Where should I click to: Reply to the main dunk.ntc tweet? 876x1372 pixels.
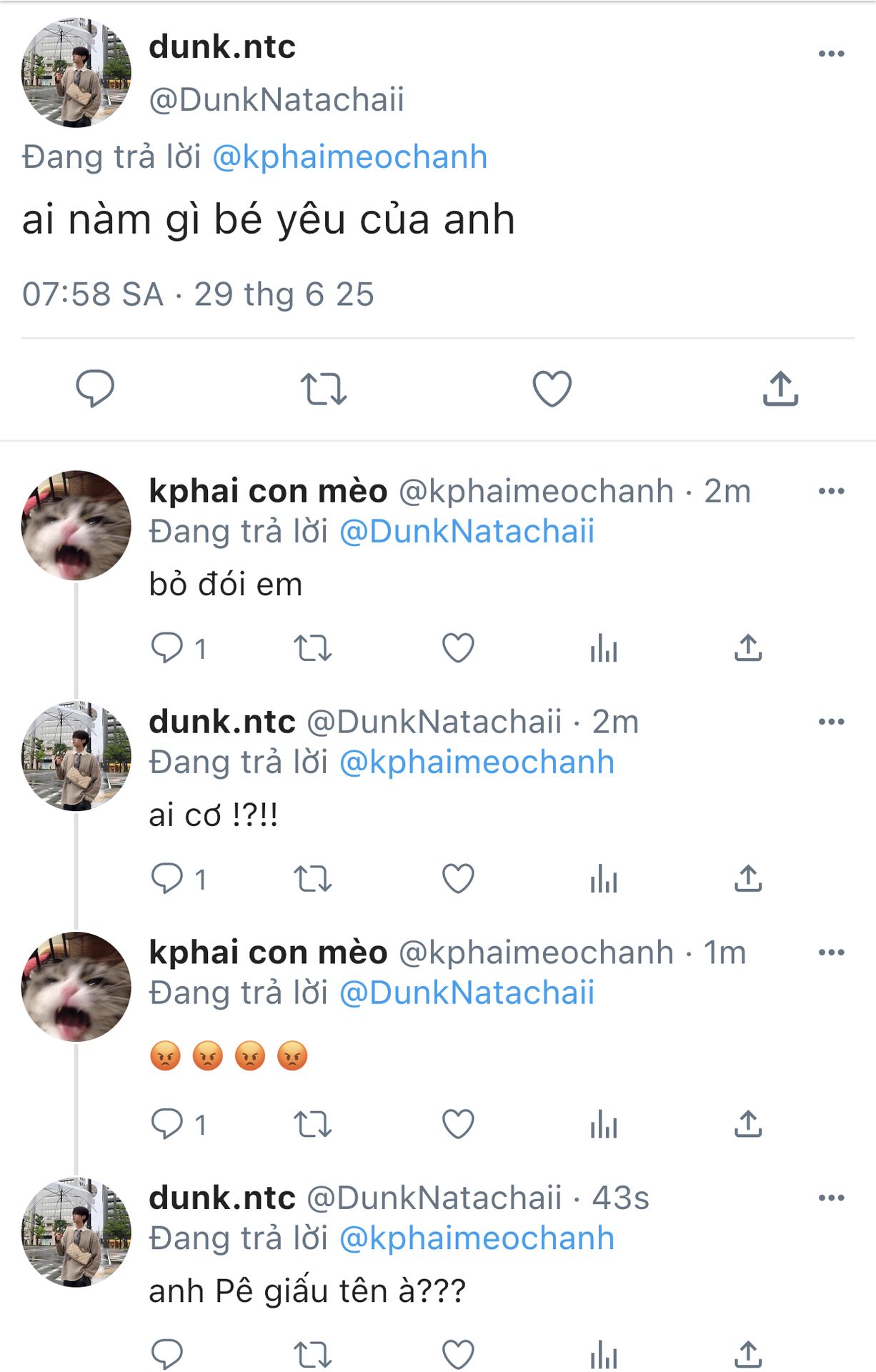click(x=95, y=389)
